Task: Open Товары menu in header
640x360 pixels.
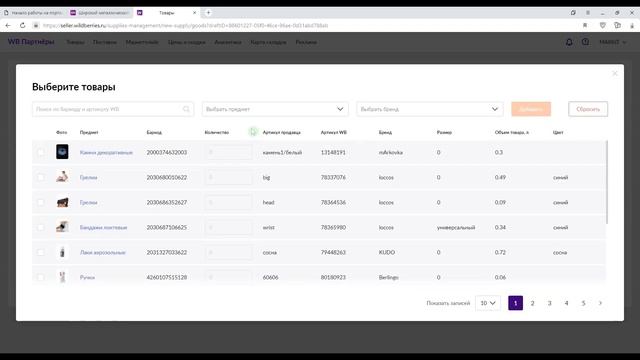Action: click(x=75, y=42)
